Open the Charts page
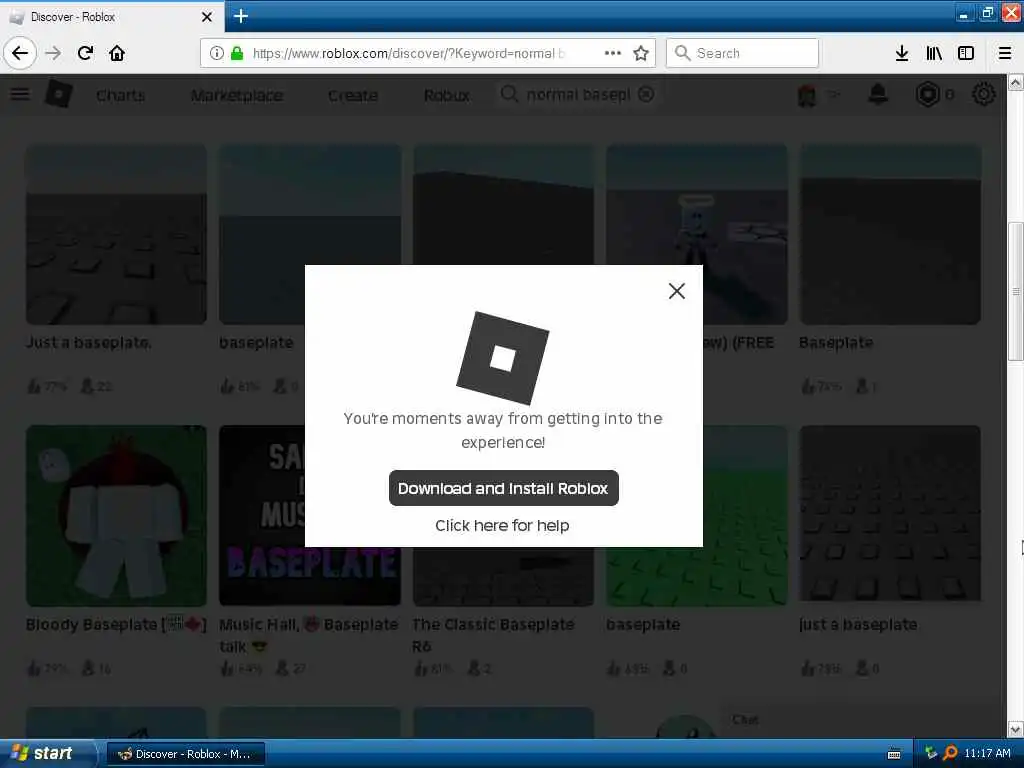This screenshot has width=1024, height=768. coord(121,95)
